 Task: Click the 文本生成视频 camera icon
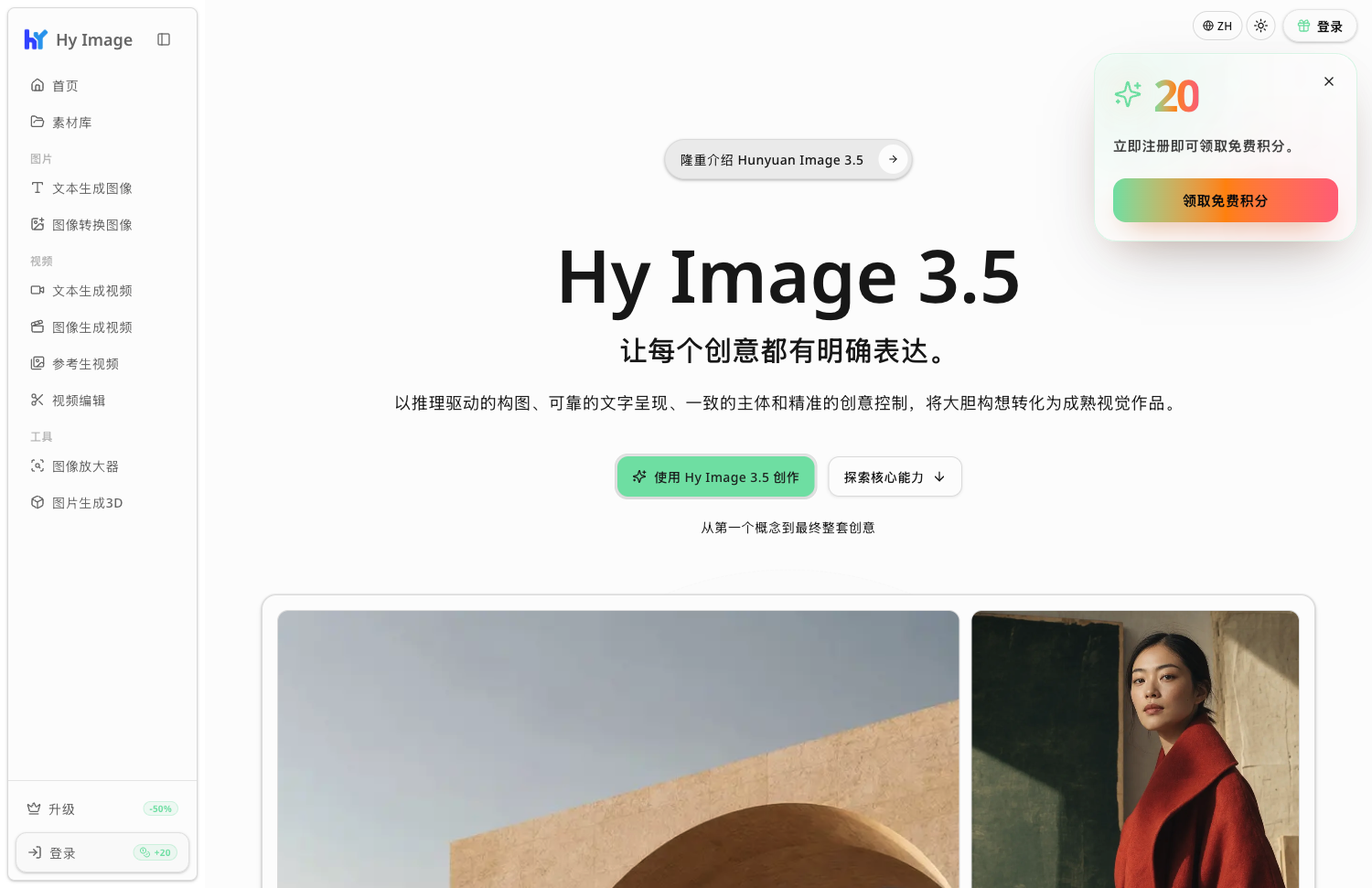pos(38,290)
